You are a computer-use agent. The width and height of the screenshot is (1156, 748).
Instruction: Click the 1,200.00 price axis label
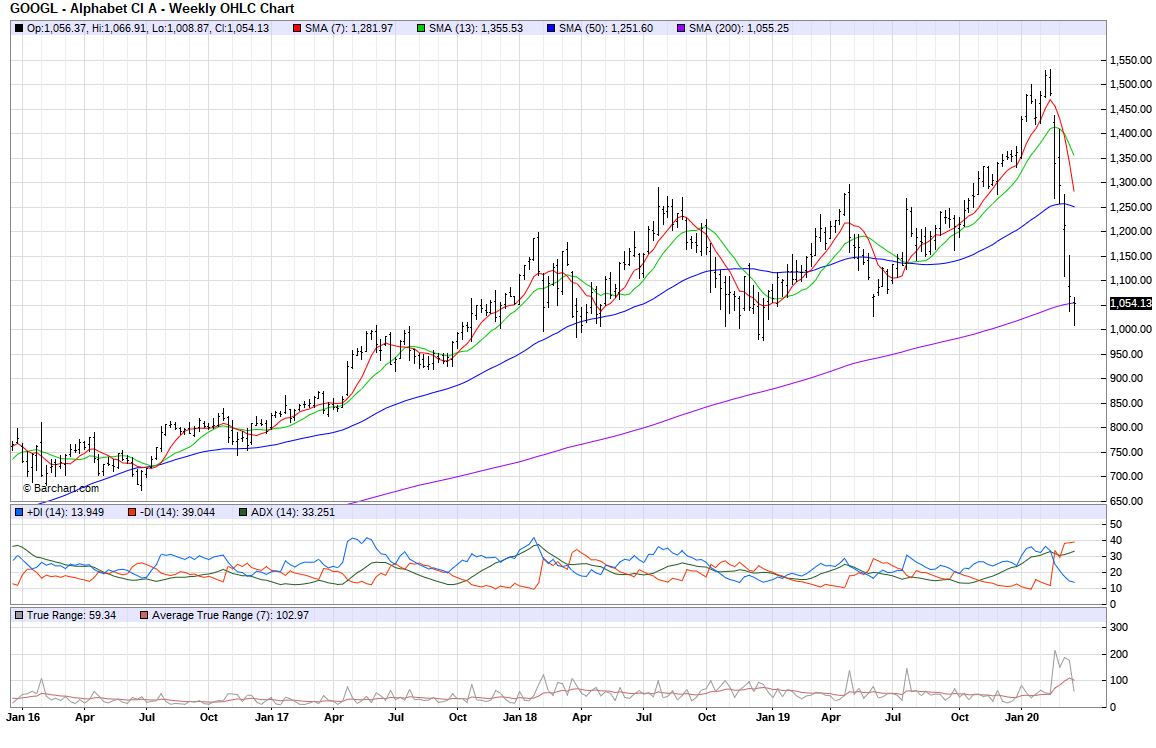click(x=1130, y=231)
